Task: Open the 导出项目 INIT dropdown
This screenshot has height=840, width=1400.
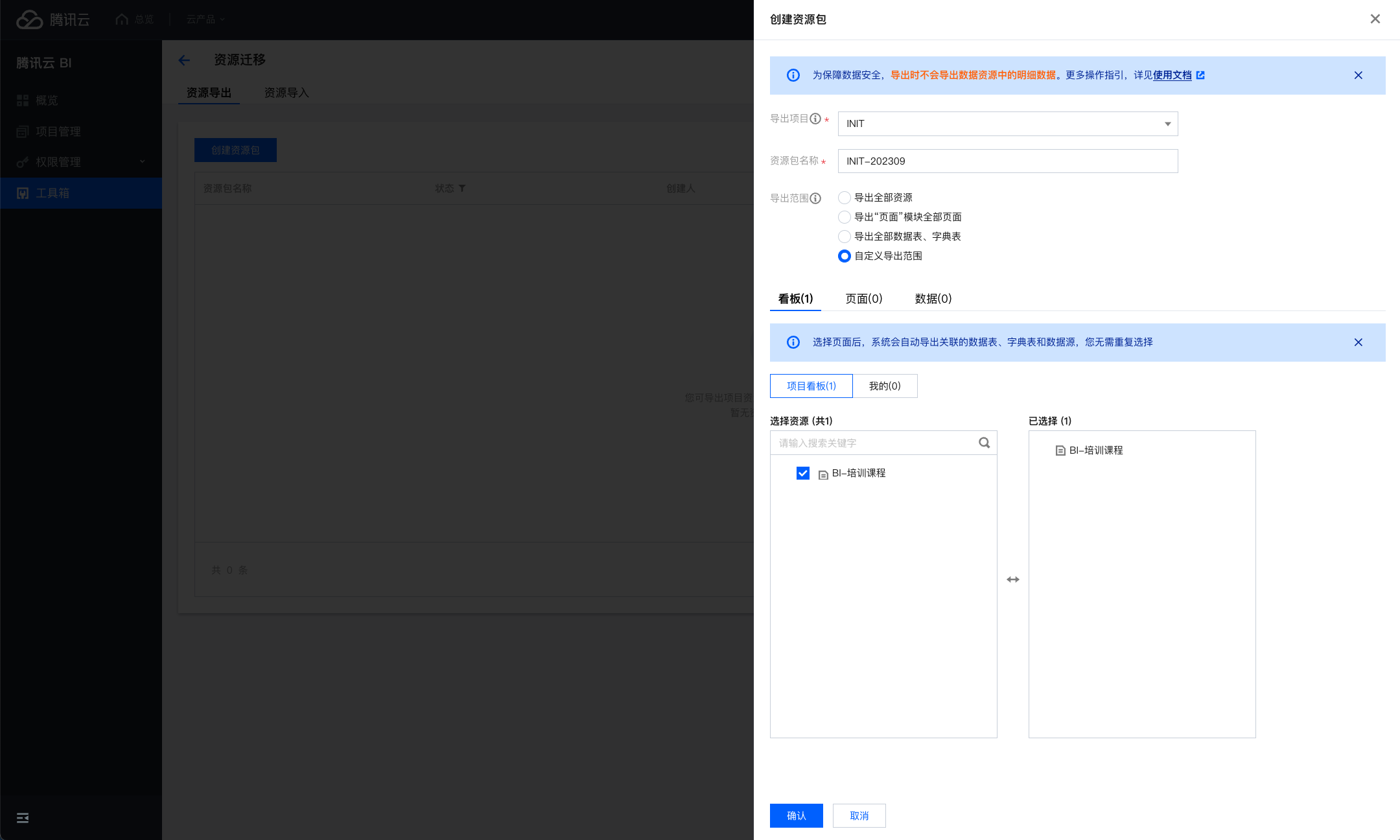Action: (x=1007, y=124)
